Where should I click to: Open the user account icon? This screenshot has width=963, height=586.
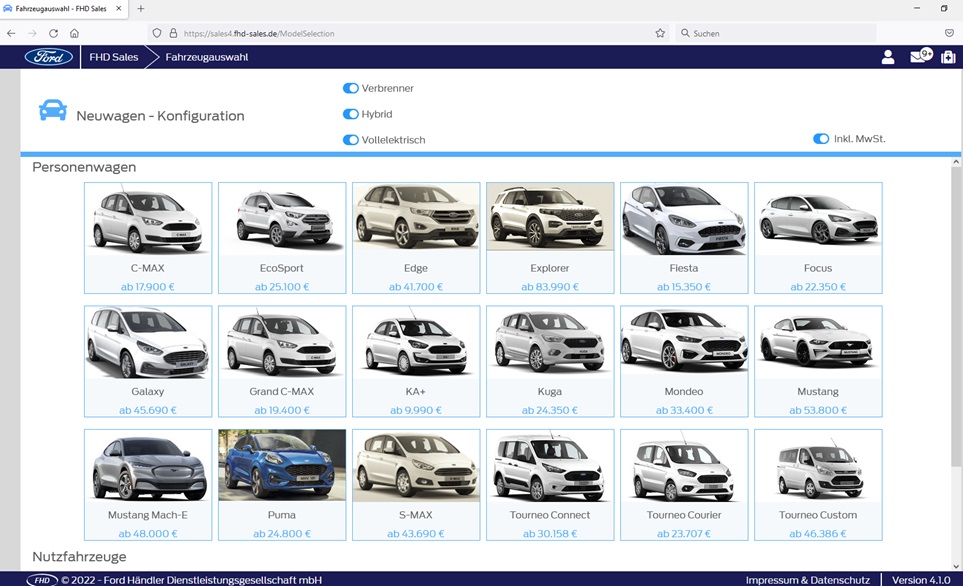(x=887, y=57)
